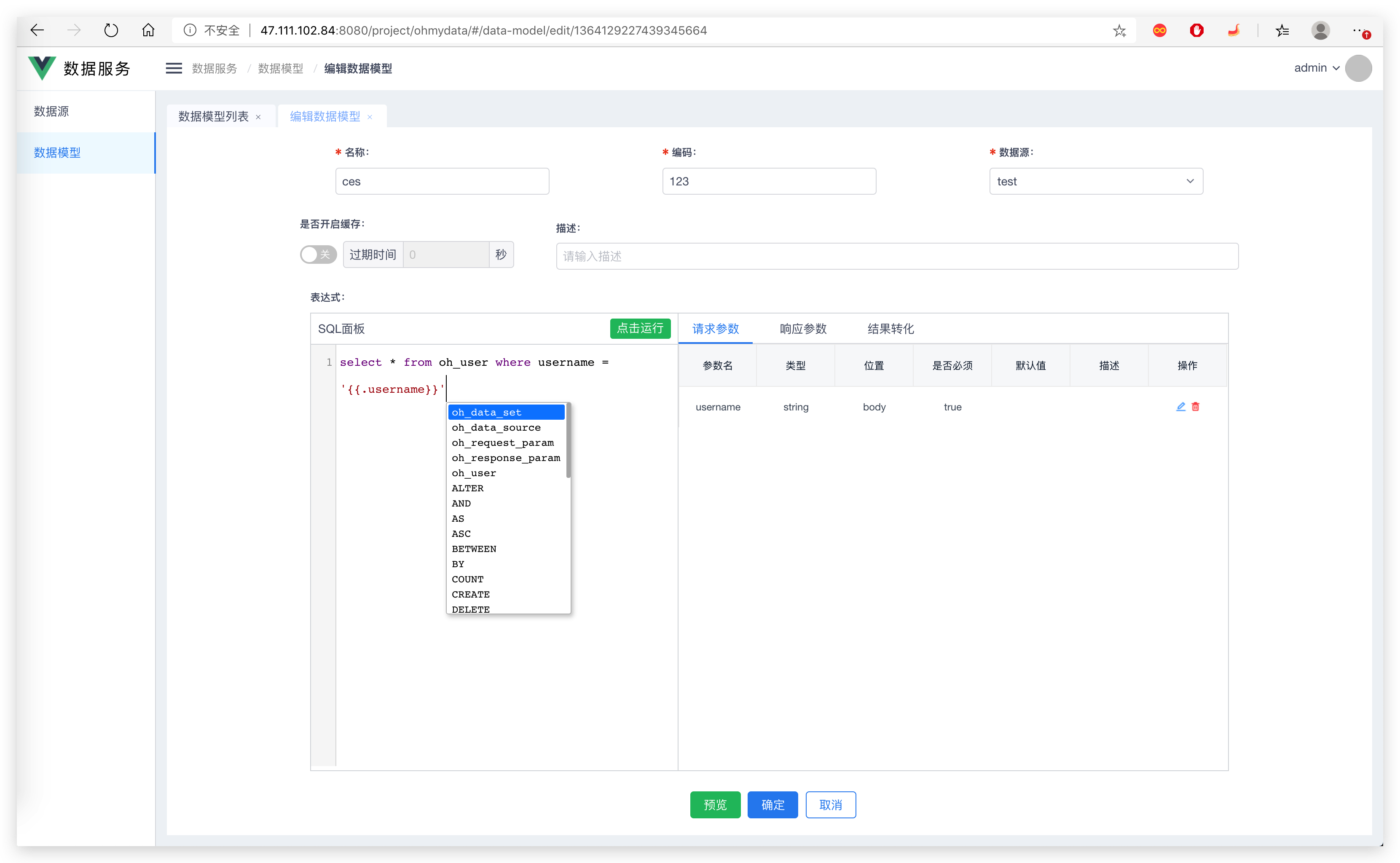The height and width of the screenshot is (863, 1400).
Task: Delete the username parameter with the trash icon
Action: [x=1196, y=407]
